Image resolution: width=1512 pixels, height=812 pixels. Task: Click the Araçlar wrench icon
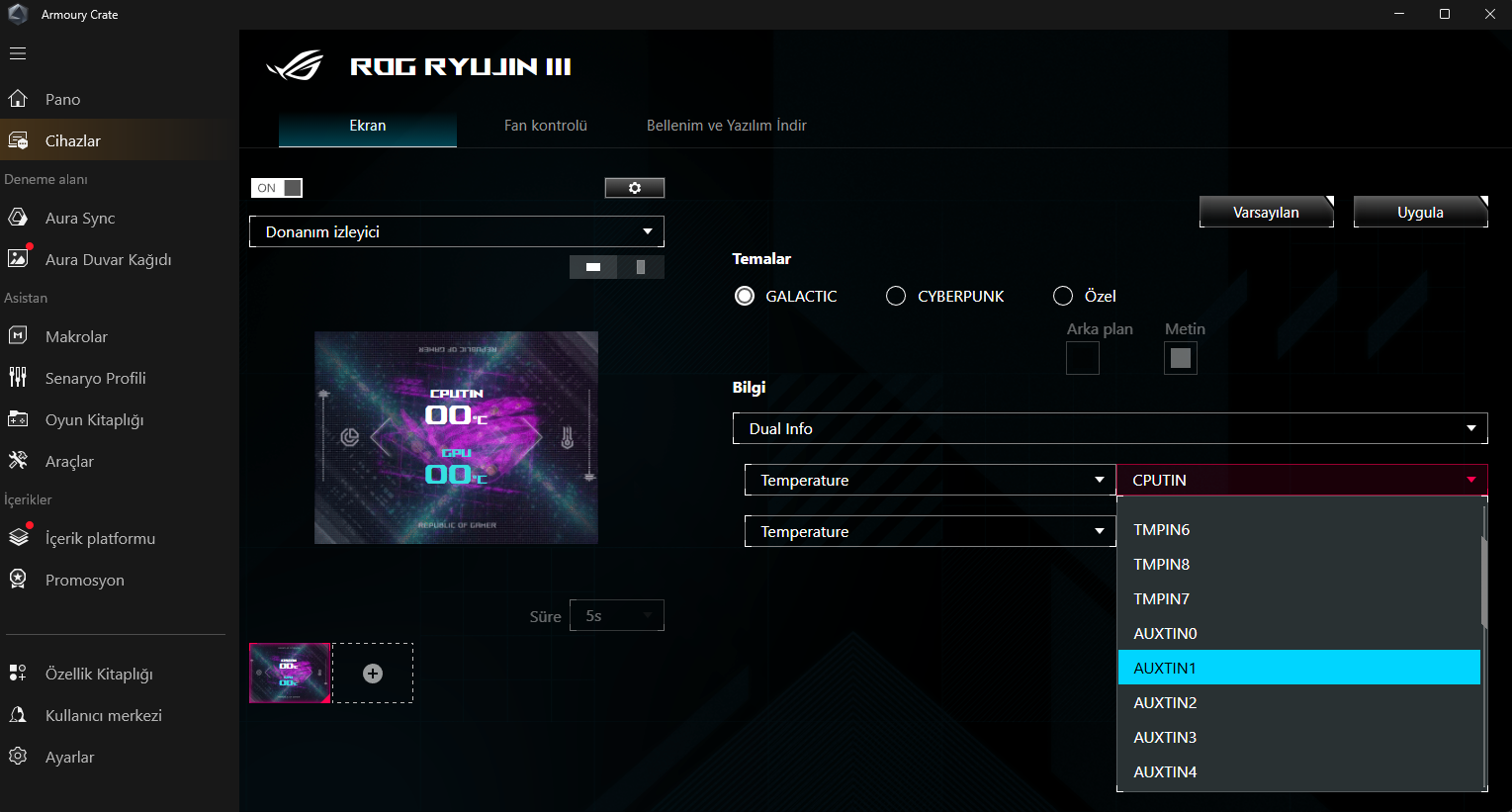coord(18,461)
